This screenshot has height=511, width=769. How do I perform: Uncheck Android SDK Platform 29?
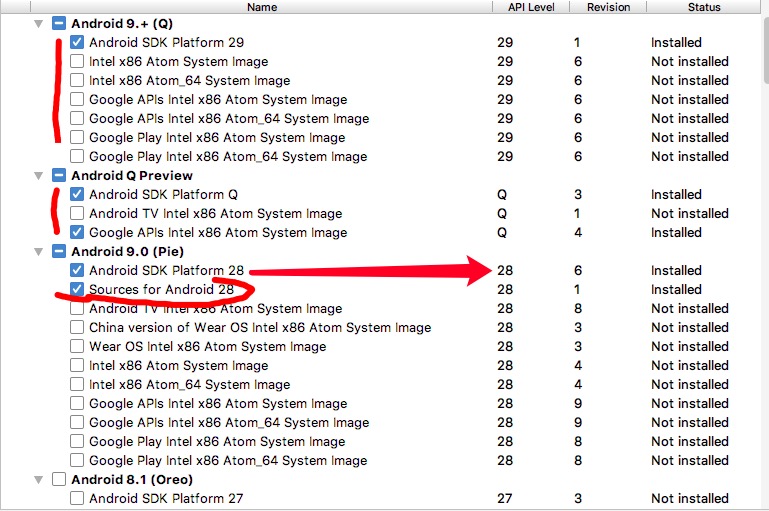point(77,42)
